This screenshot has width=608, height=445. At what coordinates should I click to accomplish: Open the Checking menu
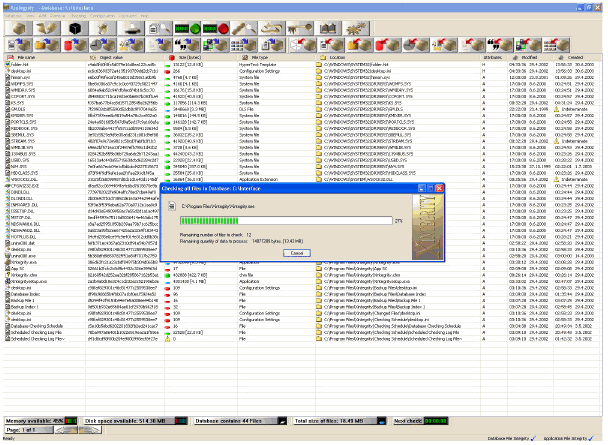coord(78,16)
